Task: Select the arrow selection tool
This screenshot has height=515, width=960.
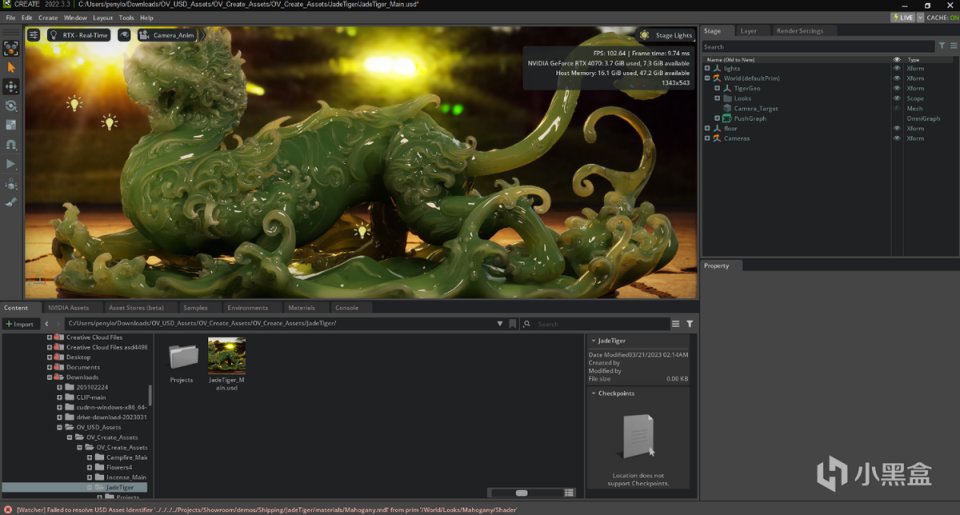Action: 11,67
